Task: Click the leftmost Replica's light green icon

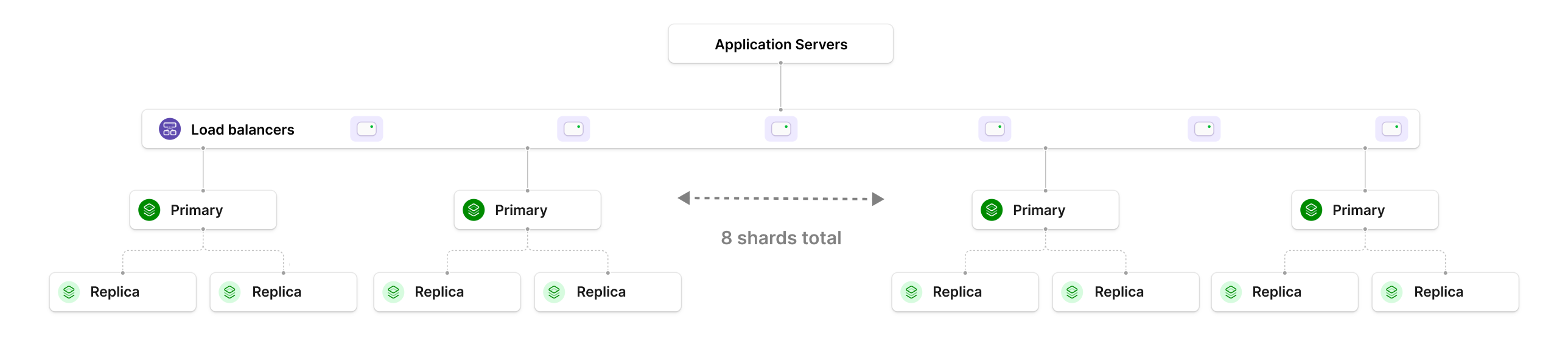Action: 69,292
